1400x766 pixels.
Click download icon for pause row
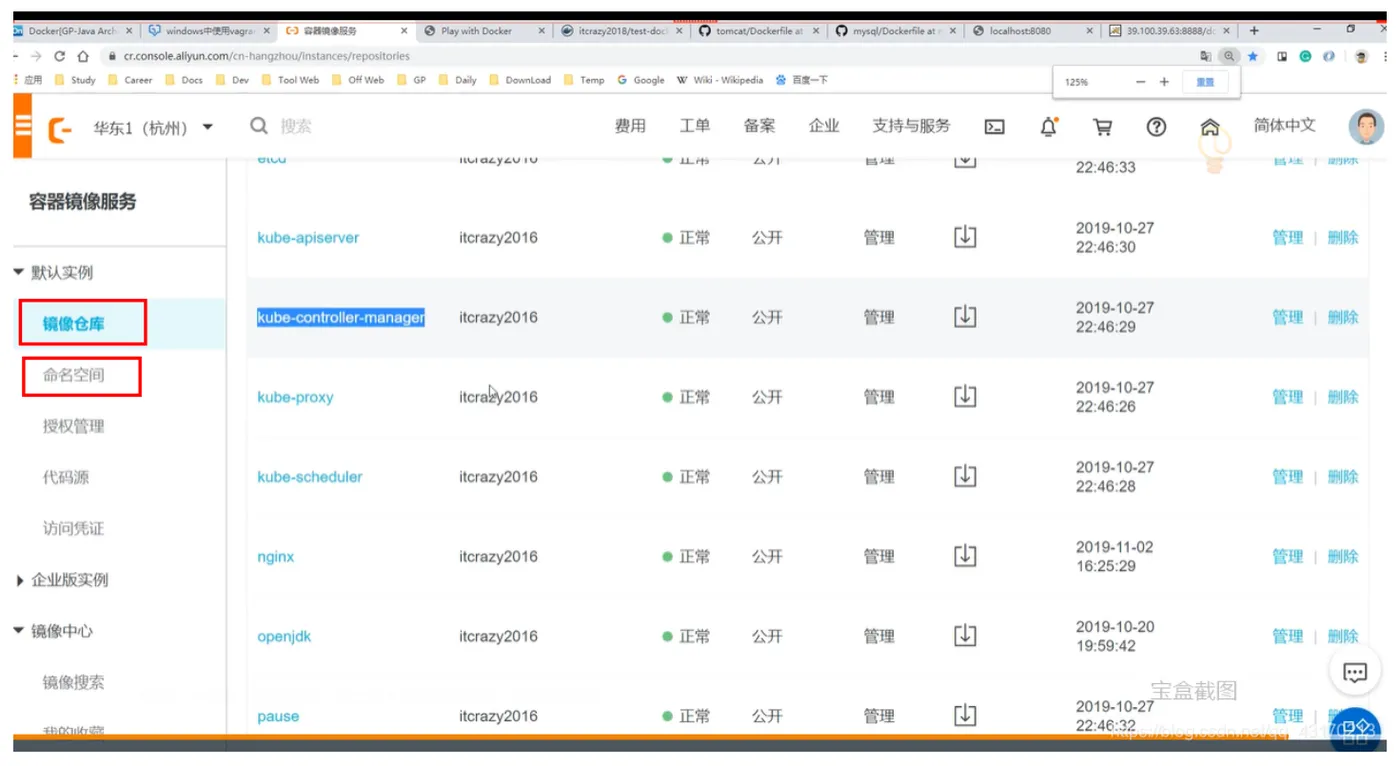965,715
